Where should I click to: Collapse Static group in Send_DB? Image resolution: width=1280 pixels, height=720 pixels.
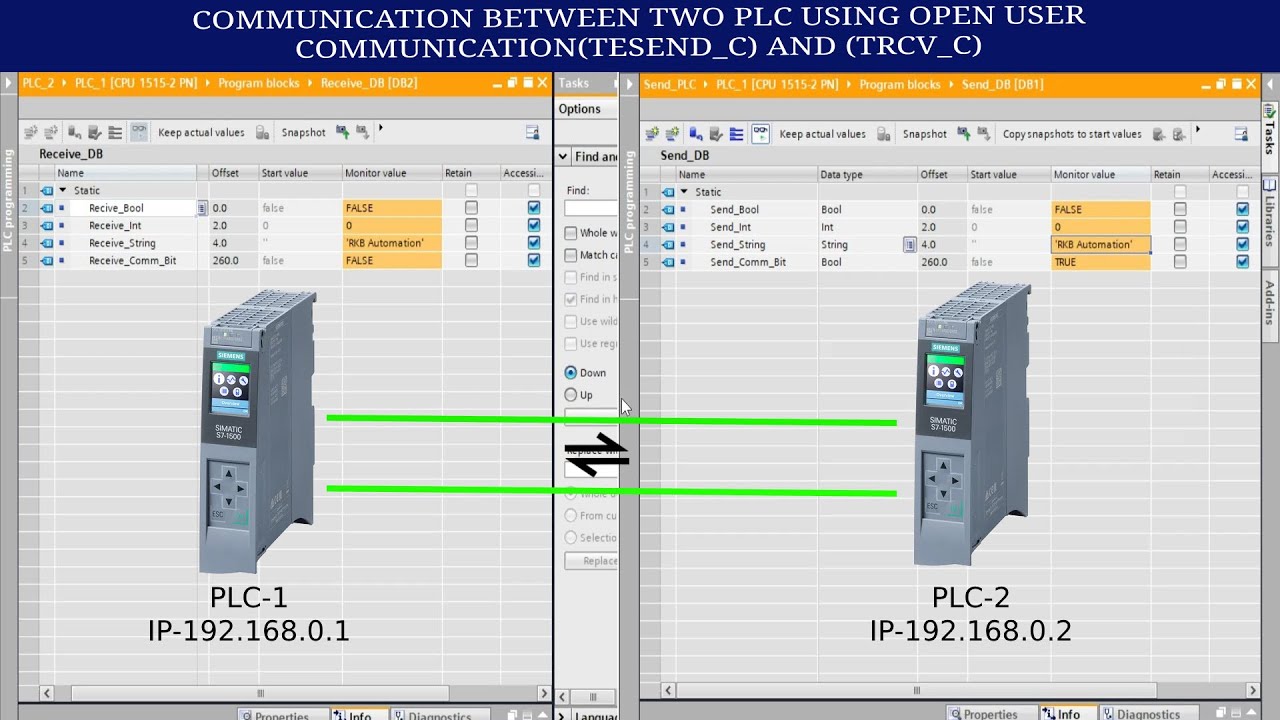pyautogui.click(x=684, y=192)
